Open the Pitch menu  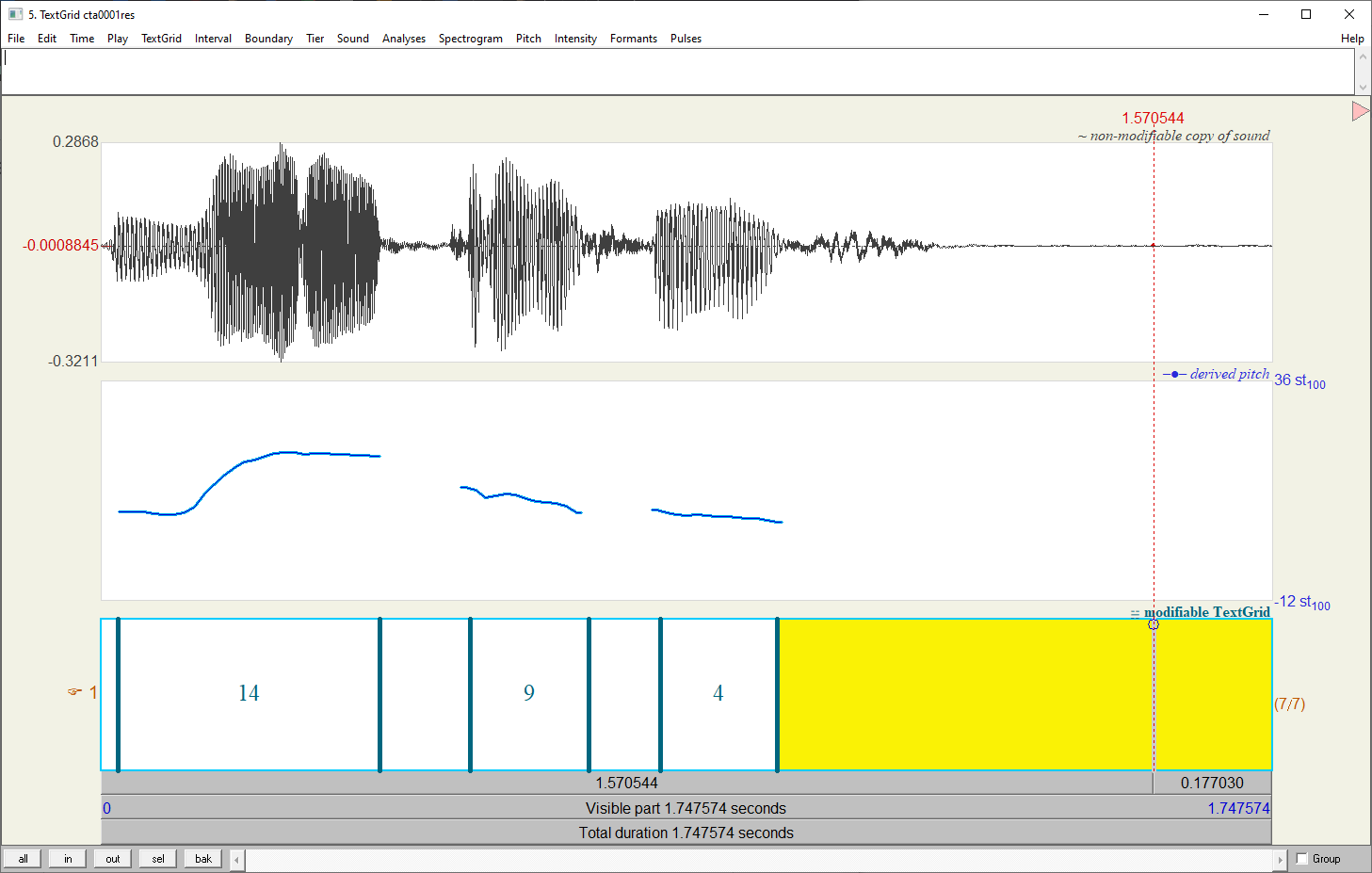pos(528,39)
